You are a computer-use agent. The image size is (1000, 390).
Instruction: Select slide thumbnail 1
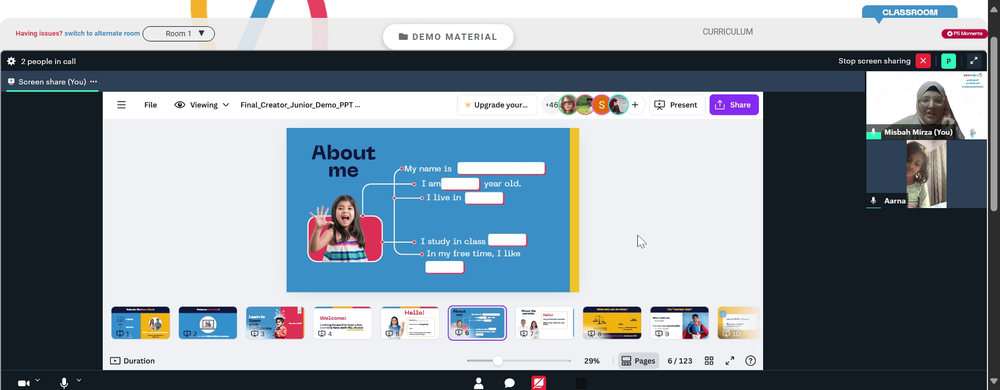(140, 322)
